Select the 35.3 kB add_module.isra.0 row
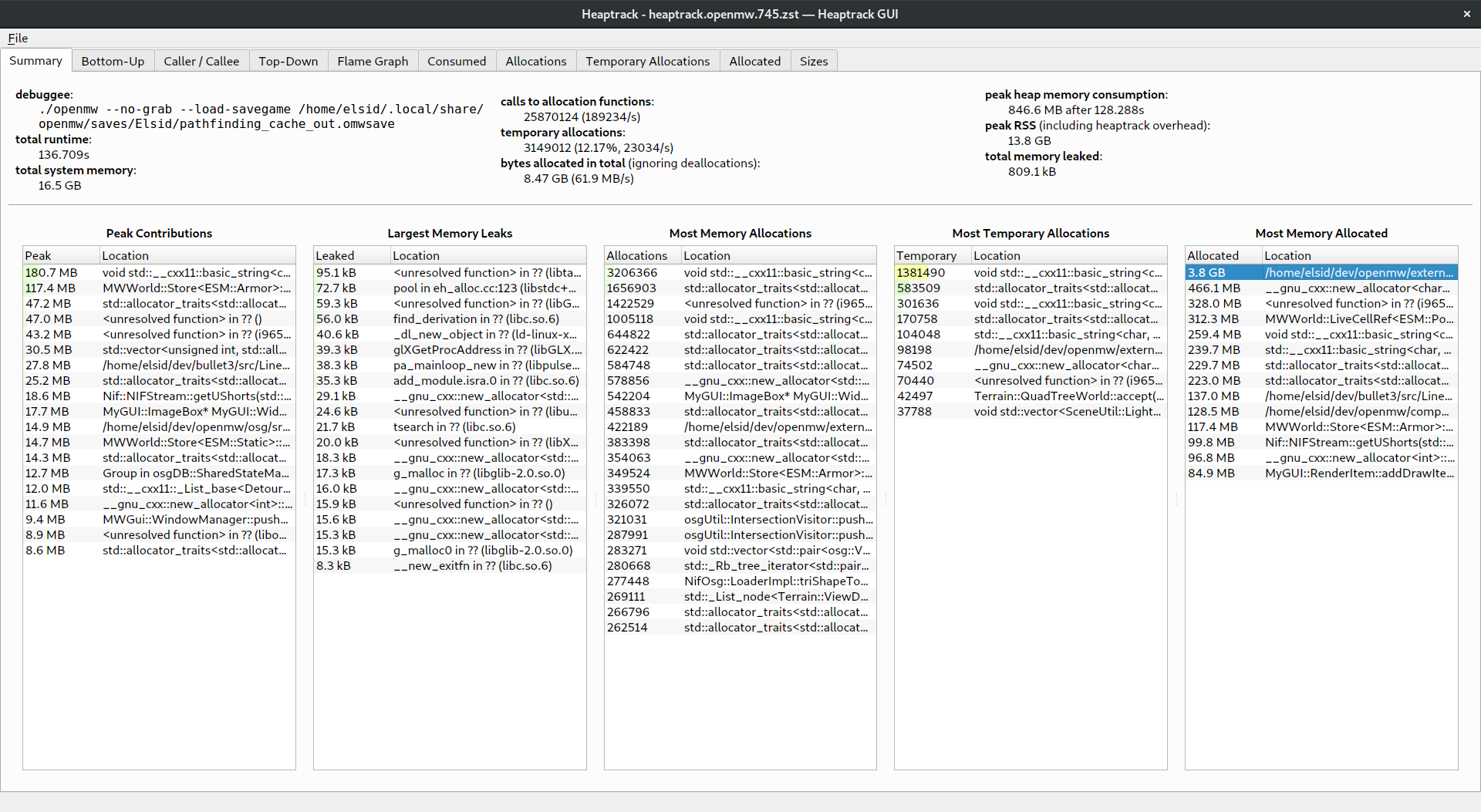The width and height of the screenshot is (1481, 812). 450,380
